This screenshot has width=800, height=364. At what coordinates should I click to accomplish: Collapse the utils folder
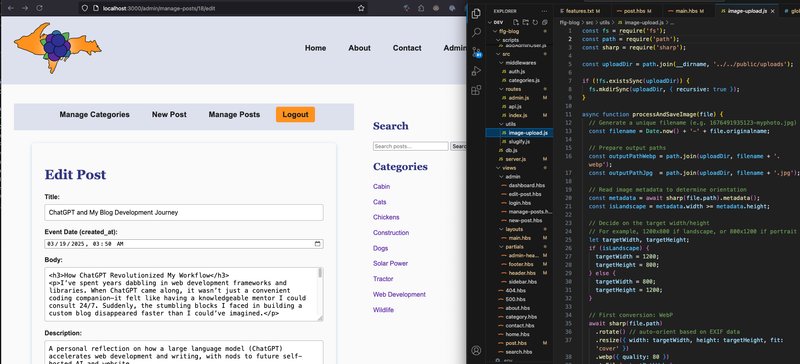(502, 124)
